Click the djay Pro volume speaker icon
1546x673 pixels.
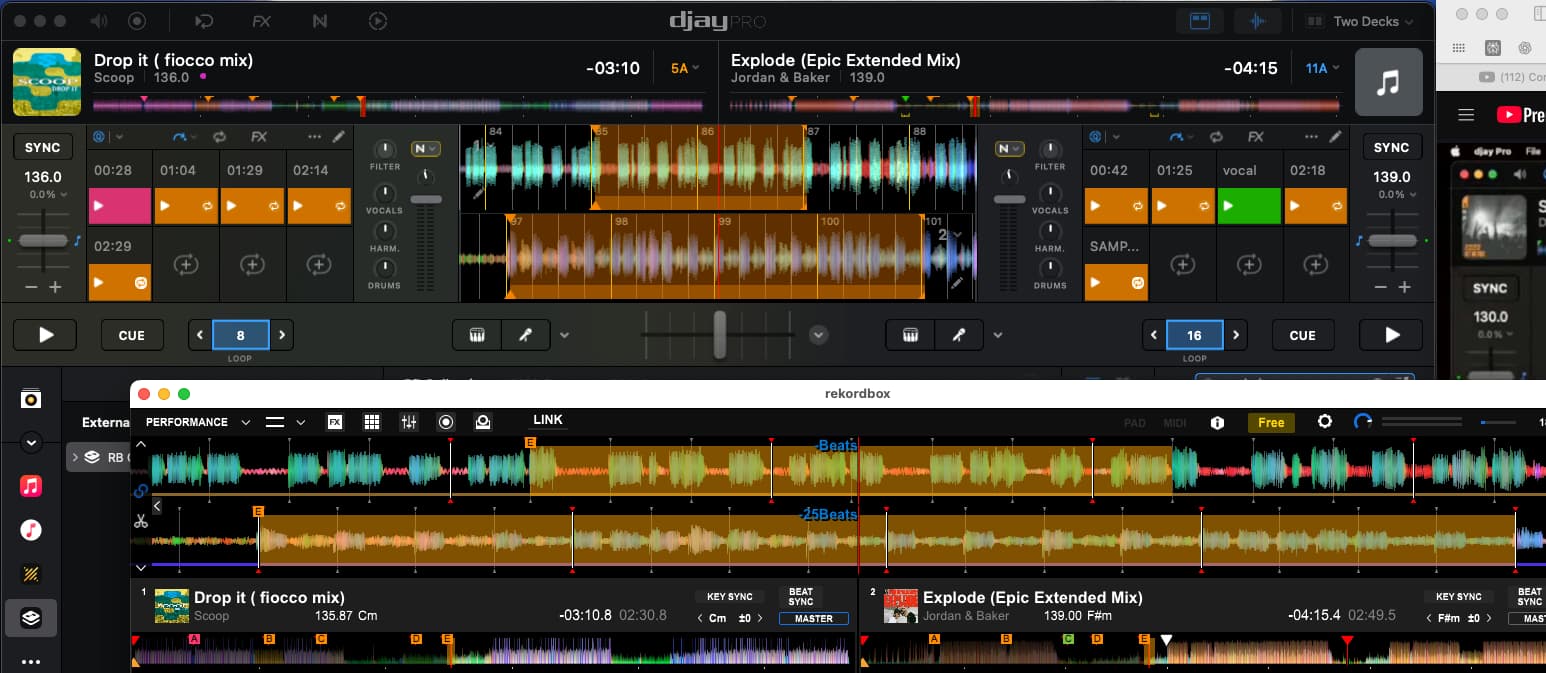pyautogui.click(x=98, y=20)
